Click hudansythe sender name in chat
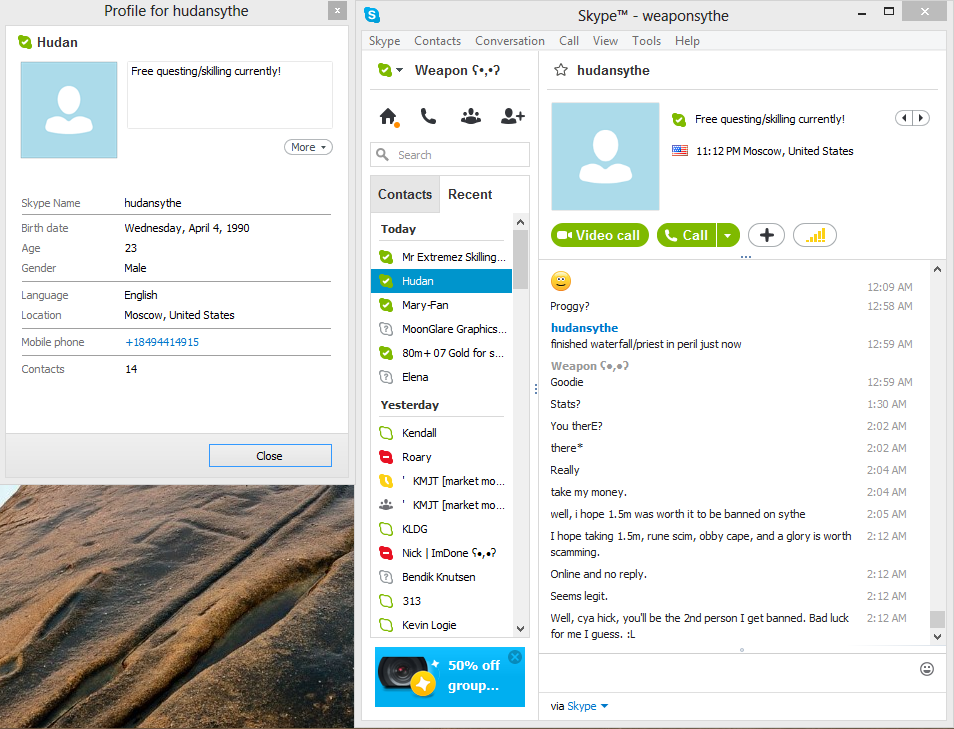 click(x=584, y=328)
